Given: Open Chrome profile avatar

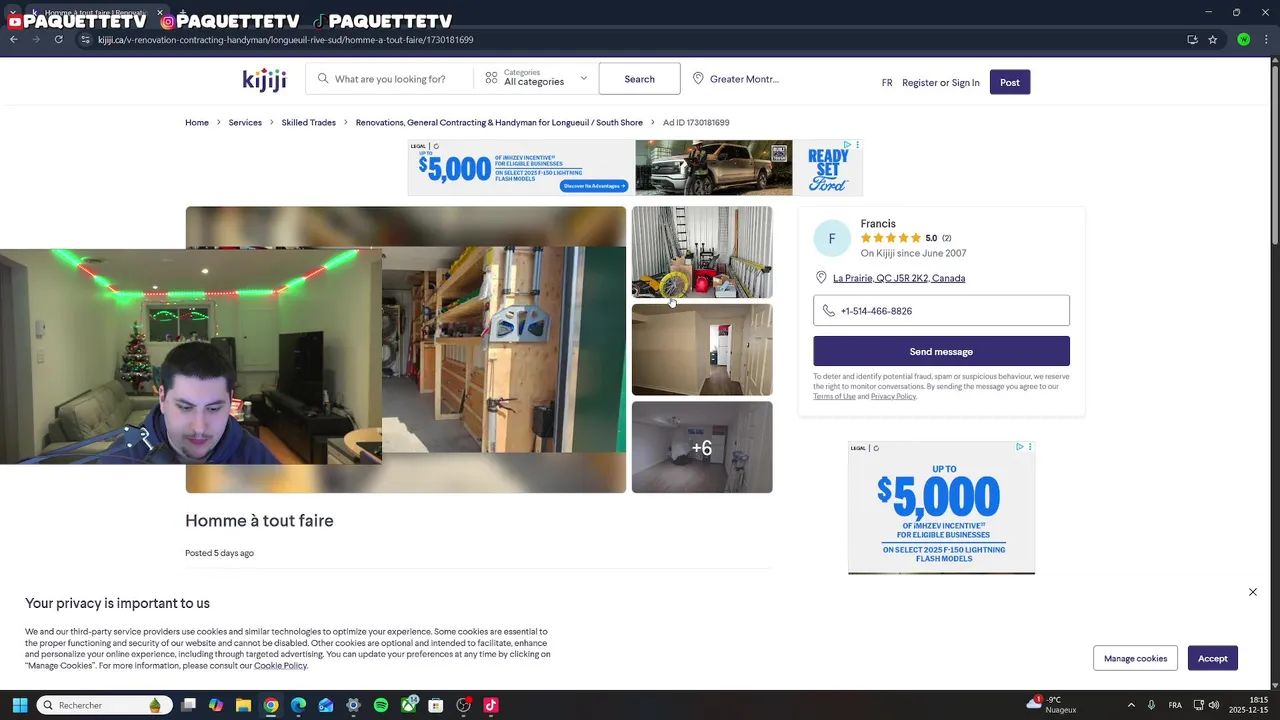Looking at the screenshot, I should click(1243, 40).
